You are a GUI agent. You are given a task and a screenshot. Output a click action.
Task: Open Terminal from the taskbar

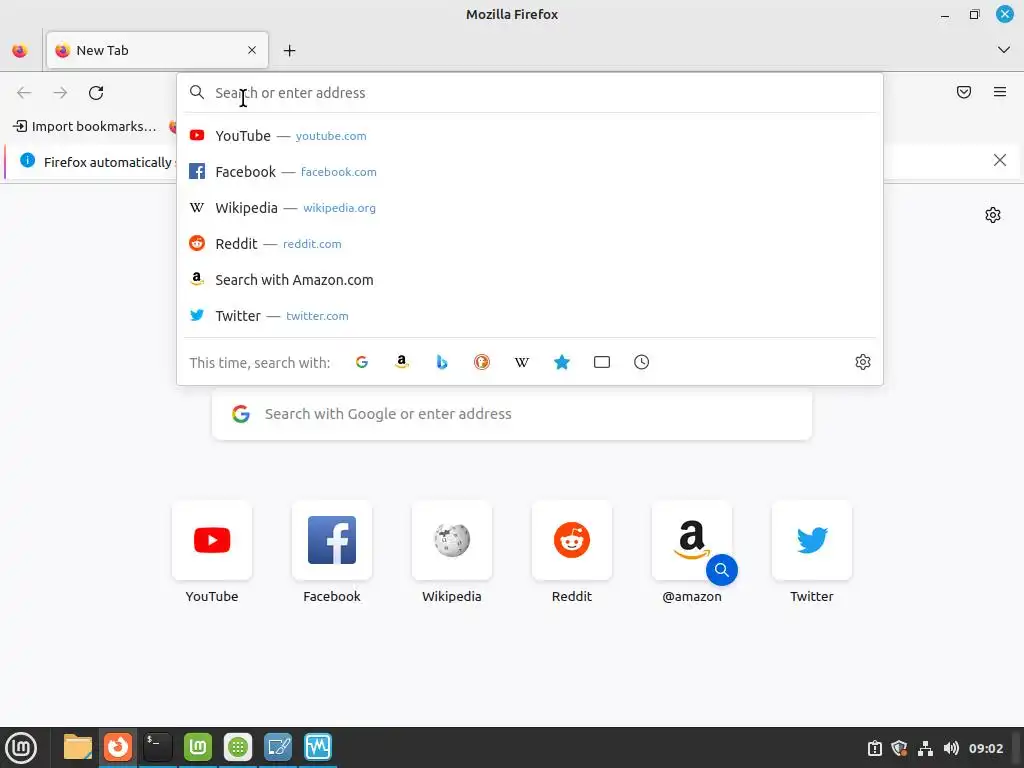coord(158,747)
